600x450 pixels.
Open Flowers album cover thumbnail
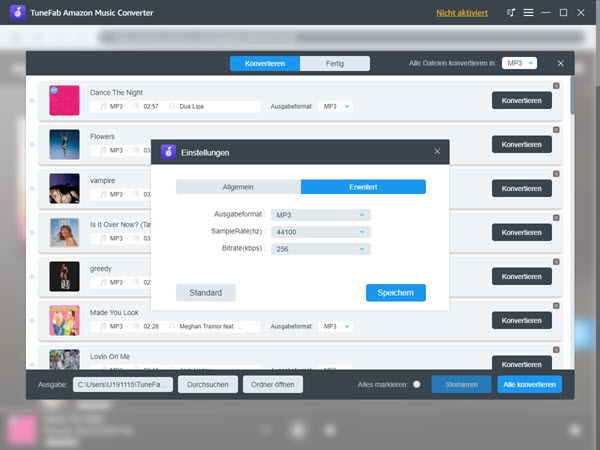click(64, 144)
